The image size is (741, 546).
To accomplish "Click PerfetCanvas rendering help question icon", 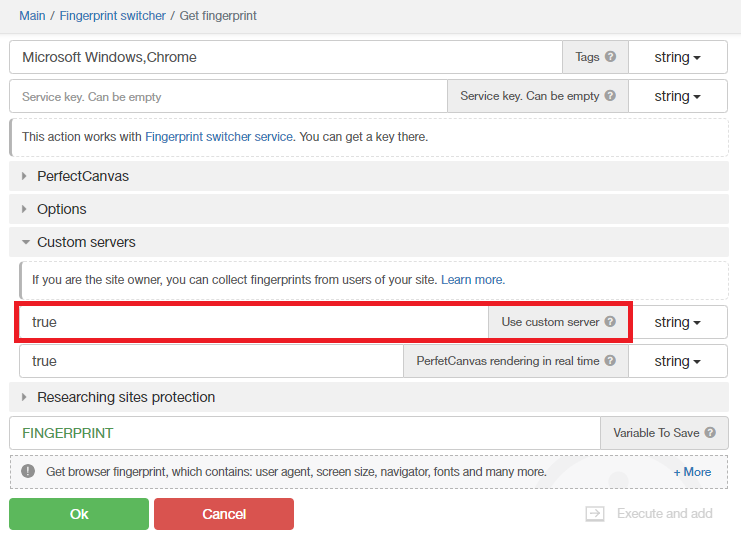I will click(610, 361).
